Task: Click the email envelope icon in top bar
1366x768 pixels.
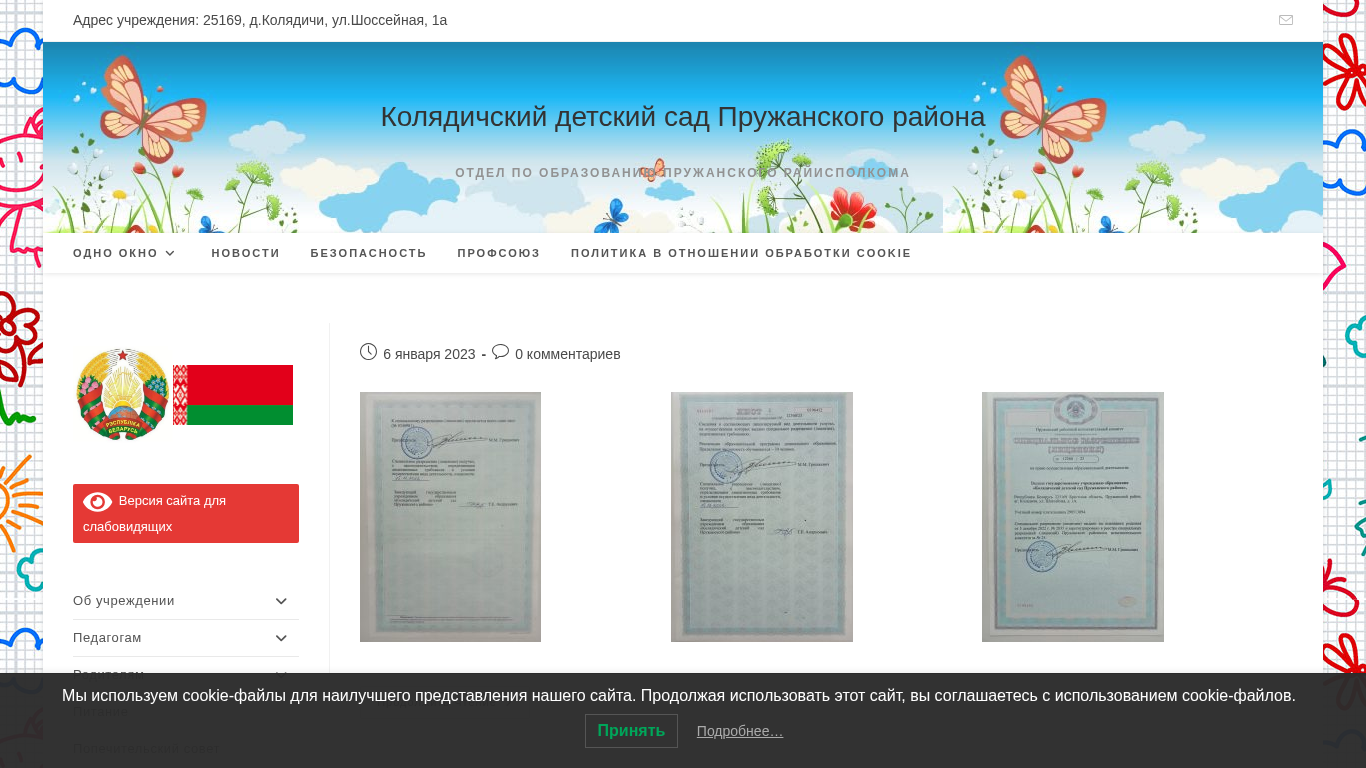Action: tap(1286, 20)
